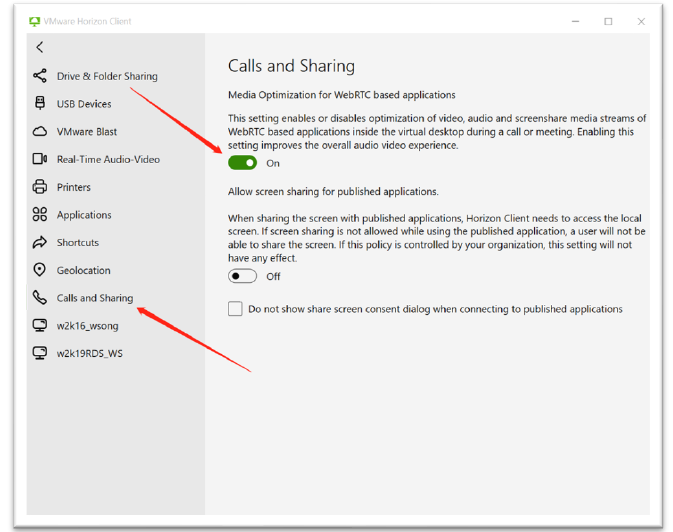Image resolution: width=673 pixels, height=532 pixels.
Task: Open the USB Devices settings label
Action: [84, 104]
